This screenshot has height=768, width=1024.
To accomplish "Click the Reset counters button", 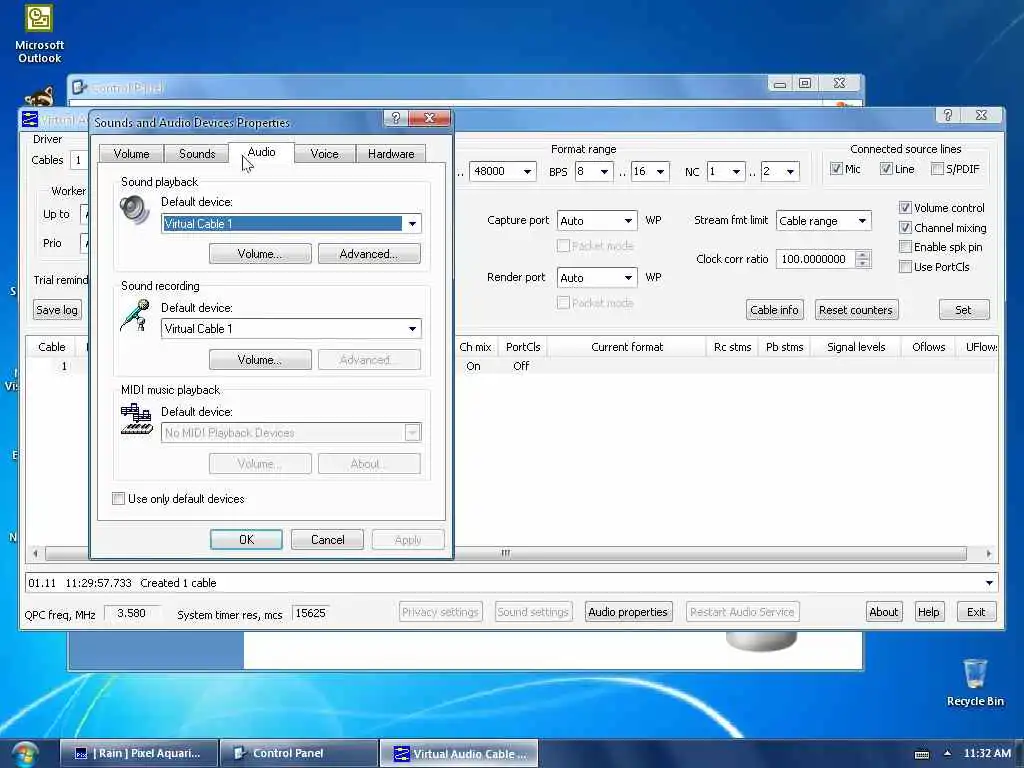I will pos(856,310).
